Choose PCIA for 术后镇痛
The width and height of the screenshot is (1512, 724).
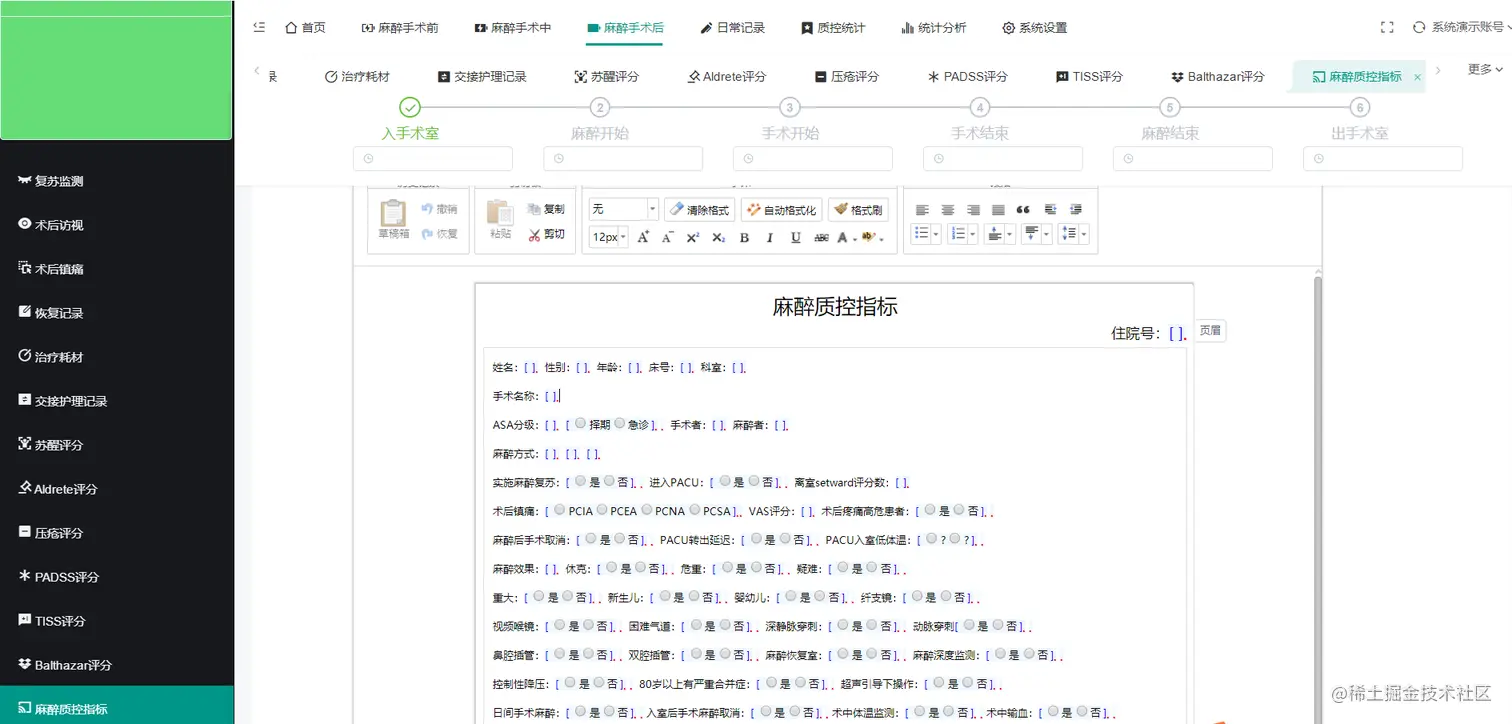click(x=559, y=510)
